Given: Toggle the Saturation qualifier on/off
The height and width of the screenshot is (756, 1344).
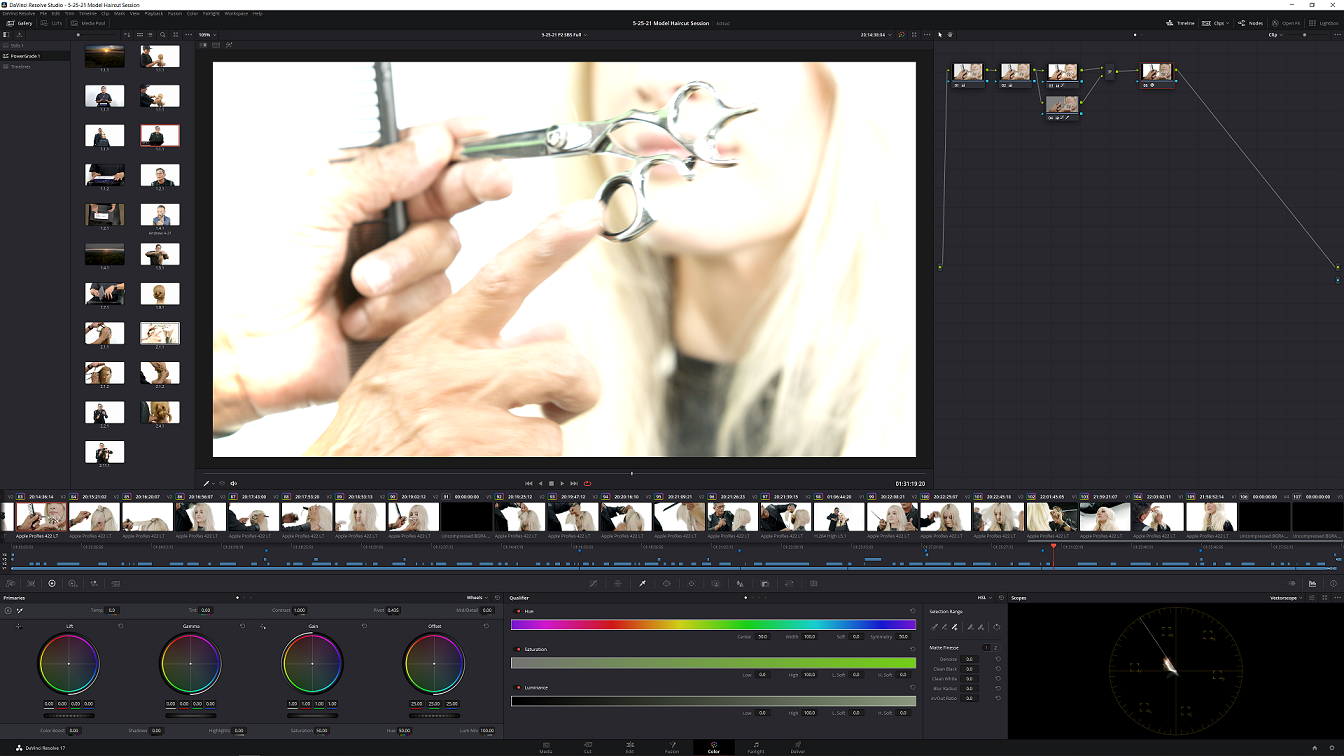Looking at the screenshot, I should [x=517, y=649].
